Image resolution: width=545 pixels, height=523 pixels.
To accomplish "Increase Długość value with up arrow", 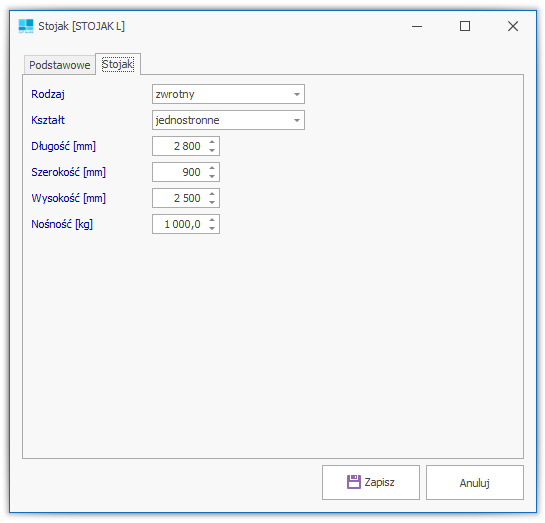I will click(x=212, y=142).
